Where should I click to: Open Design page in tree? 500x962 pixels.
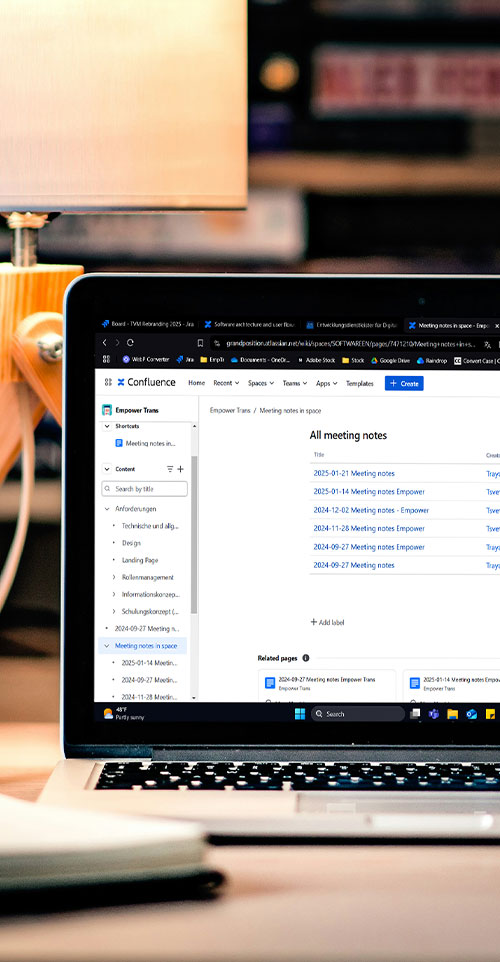pos(131,543)
